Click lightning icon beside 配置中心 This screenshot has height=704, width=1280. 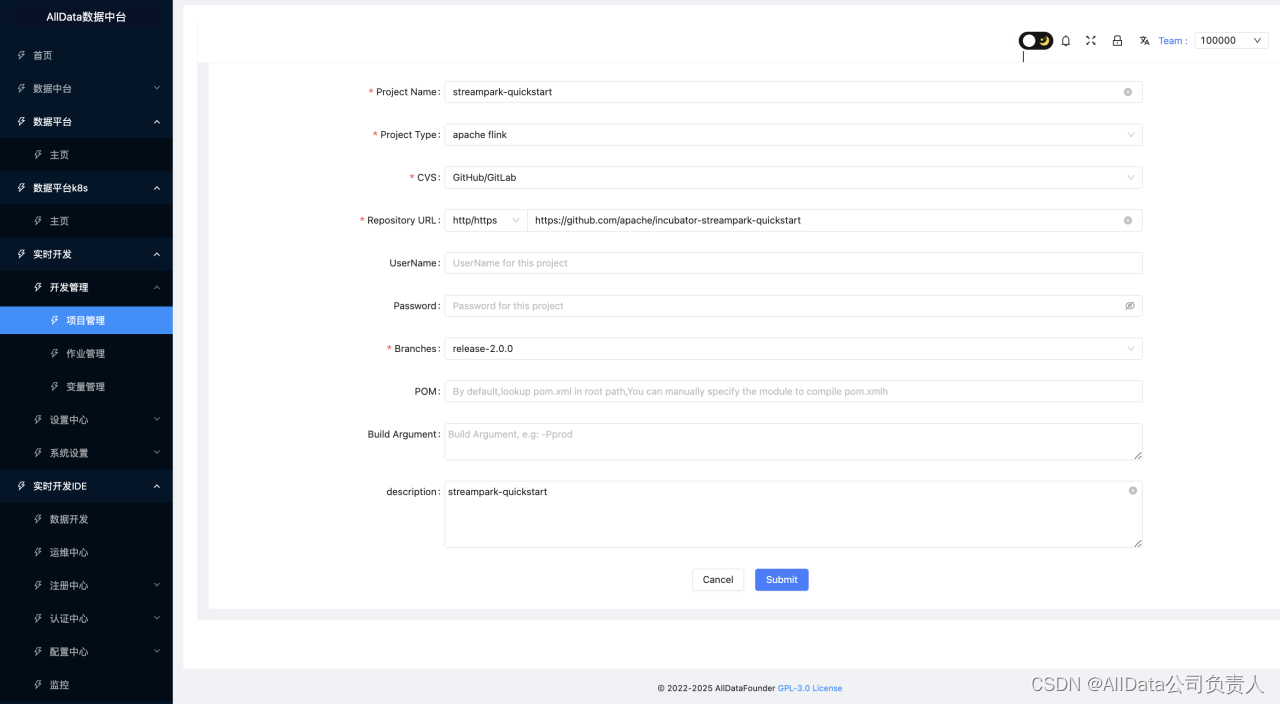(x=38, y=652)
